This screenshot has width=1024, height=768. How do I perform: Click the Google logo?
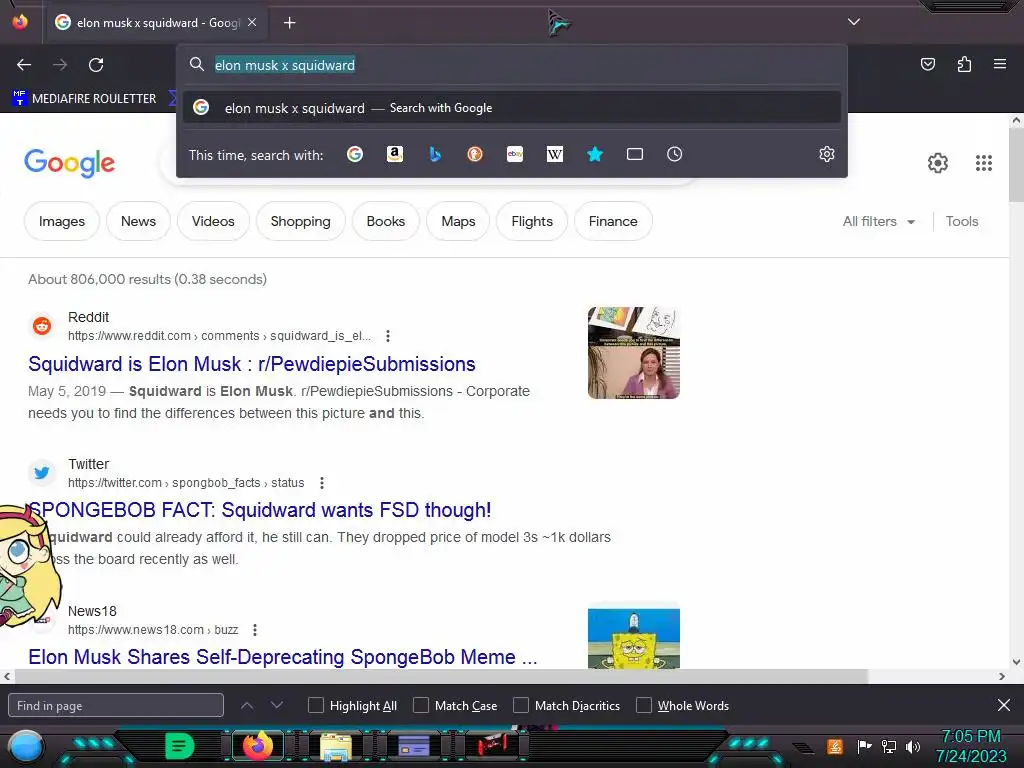(x=69, y=163)
